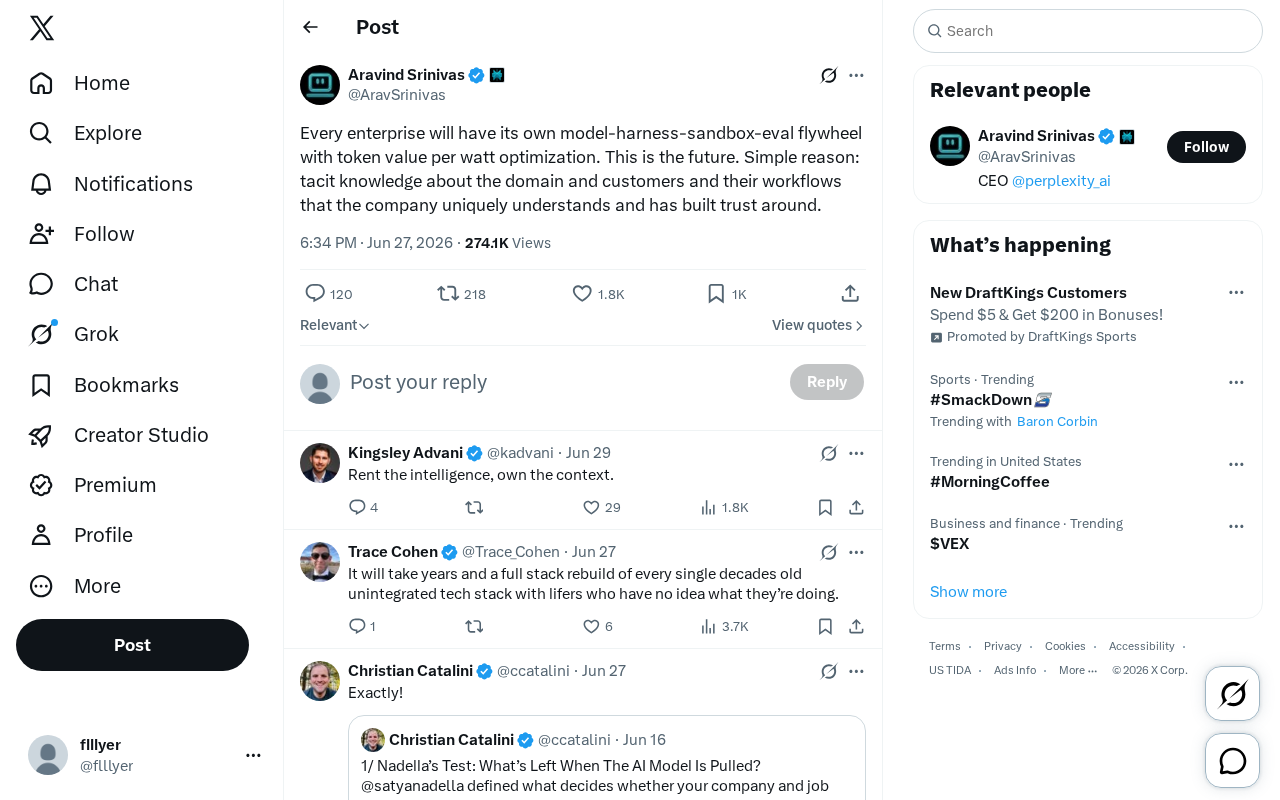Like the main post with 1.8K likes

(598, 294)
